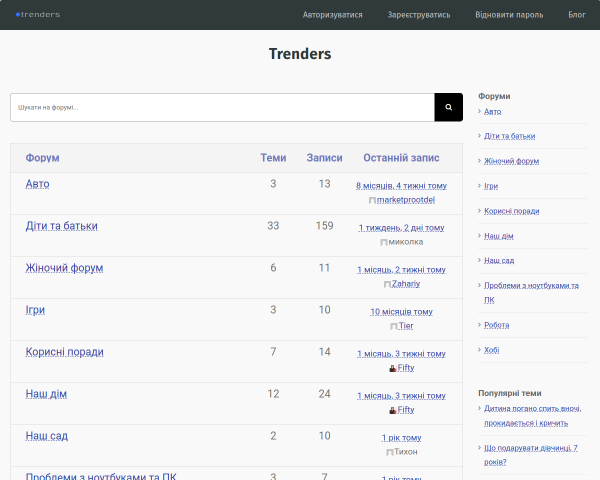This screenshot has height=480, width=600.
Task: Open Відновити пароль in the top menu
Action: click(509, 15)
